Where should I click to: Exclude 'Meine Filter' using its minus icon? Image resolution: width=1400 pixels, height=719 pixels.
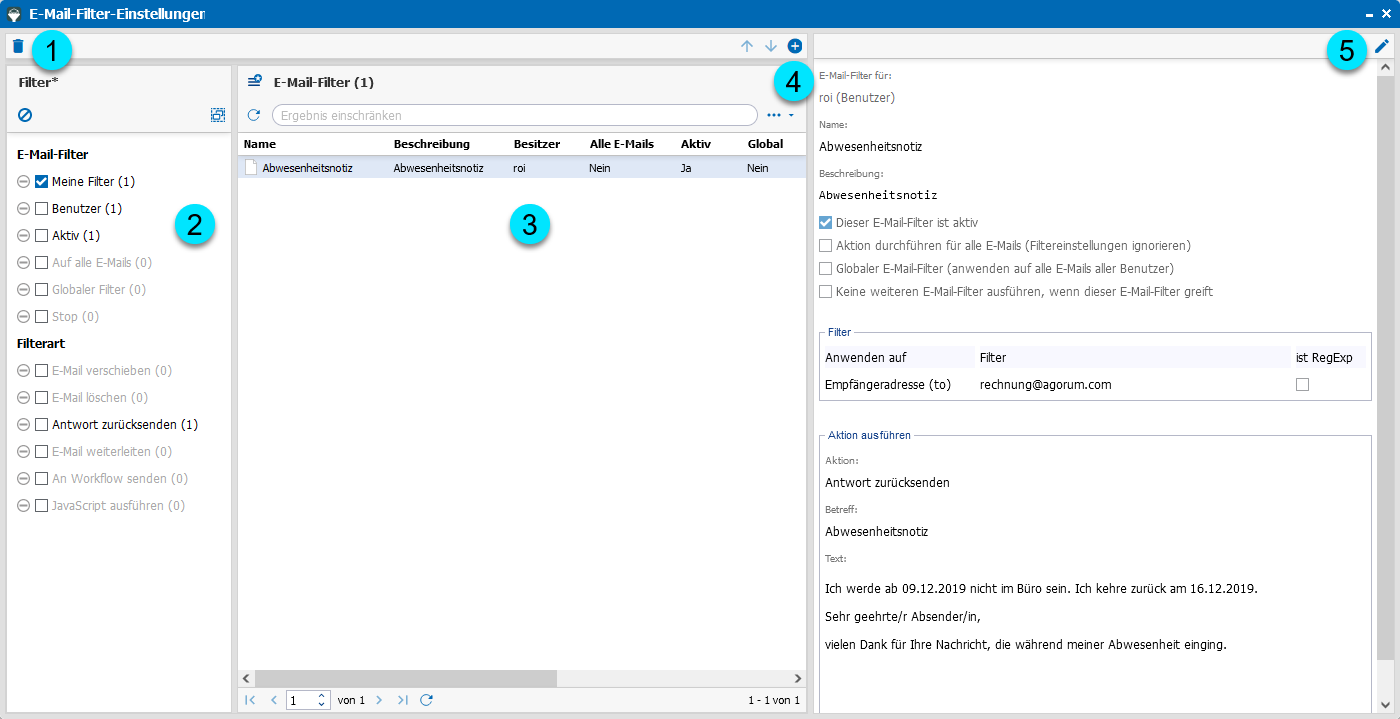[24, 182]
